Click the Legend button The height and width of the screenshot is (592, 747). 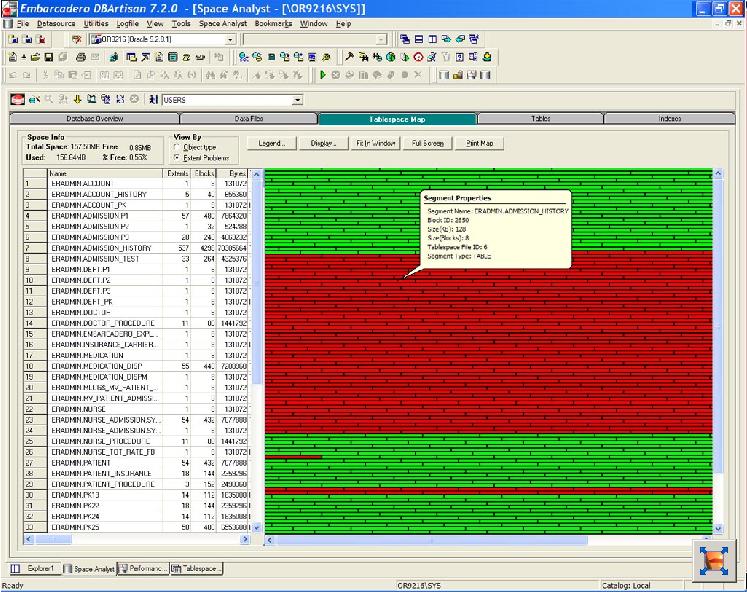[272, 143]
